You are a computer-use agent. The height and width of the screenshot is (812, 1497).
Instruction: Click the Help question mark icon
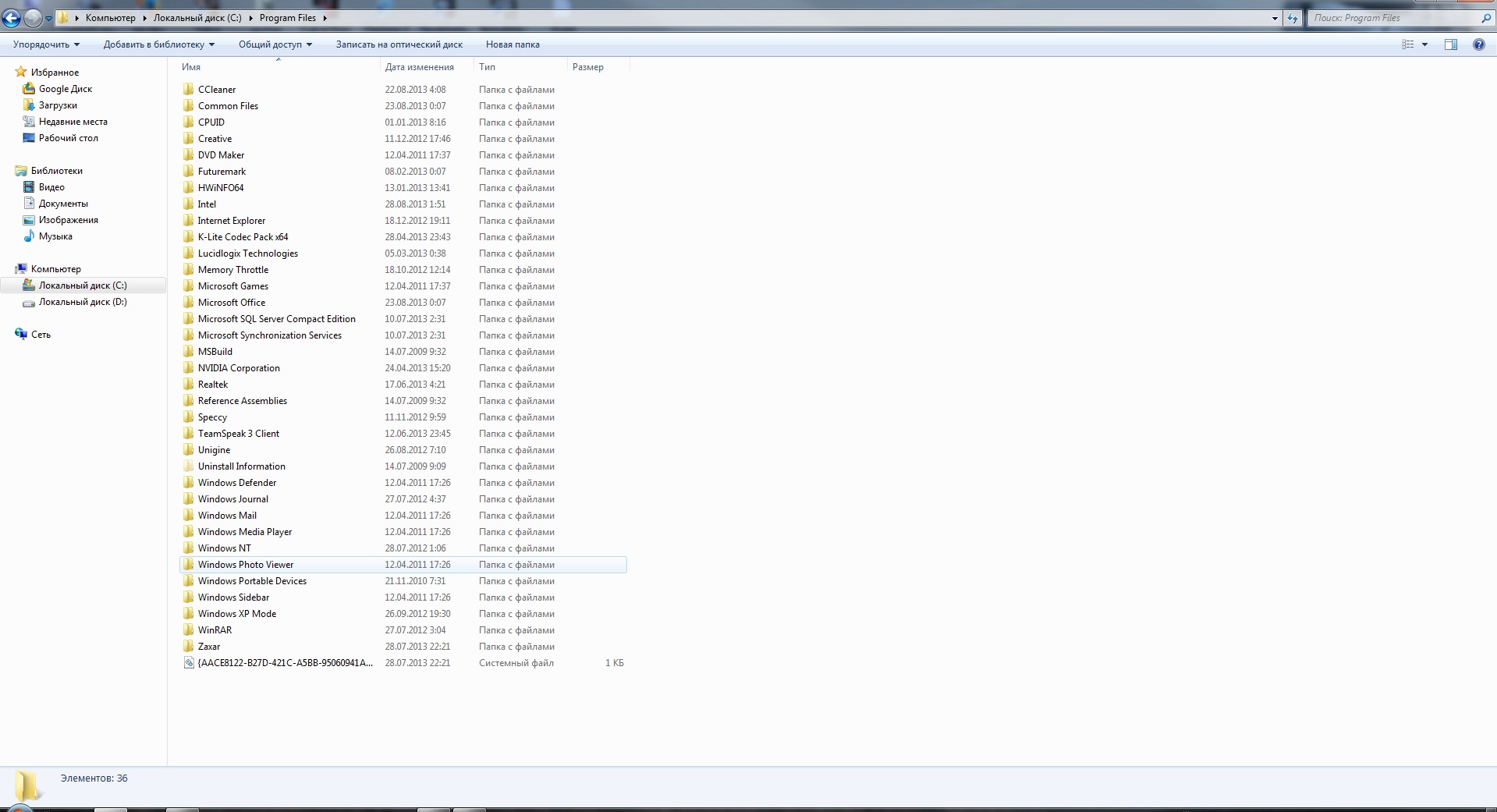point(1478,44)
